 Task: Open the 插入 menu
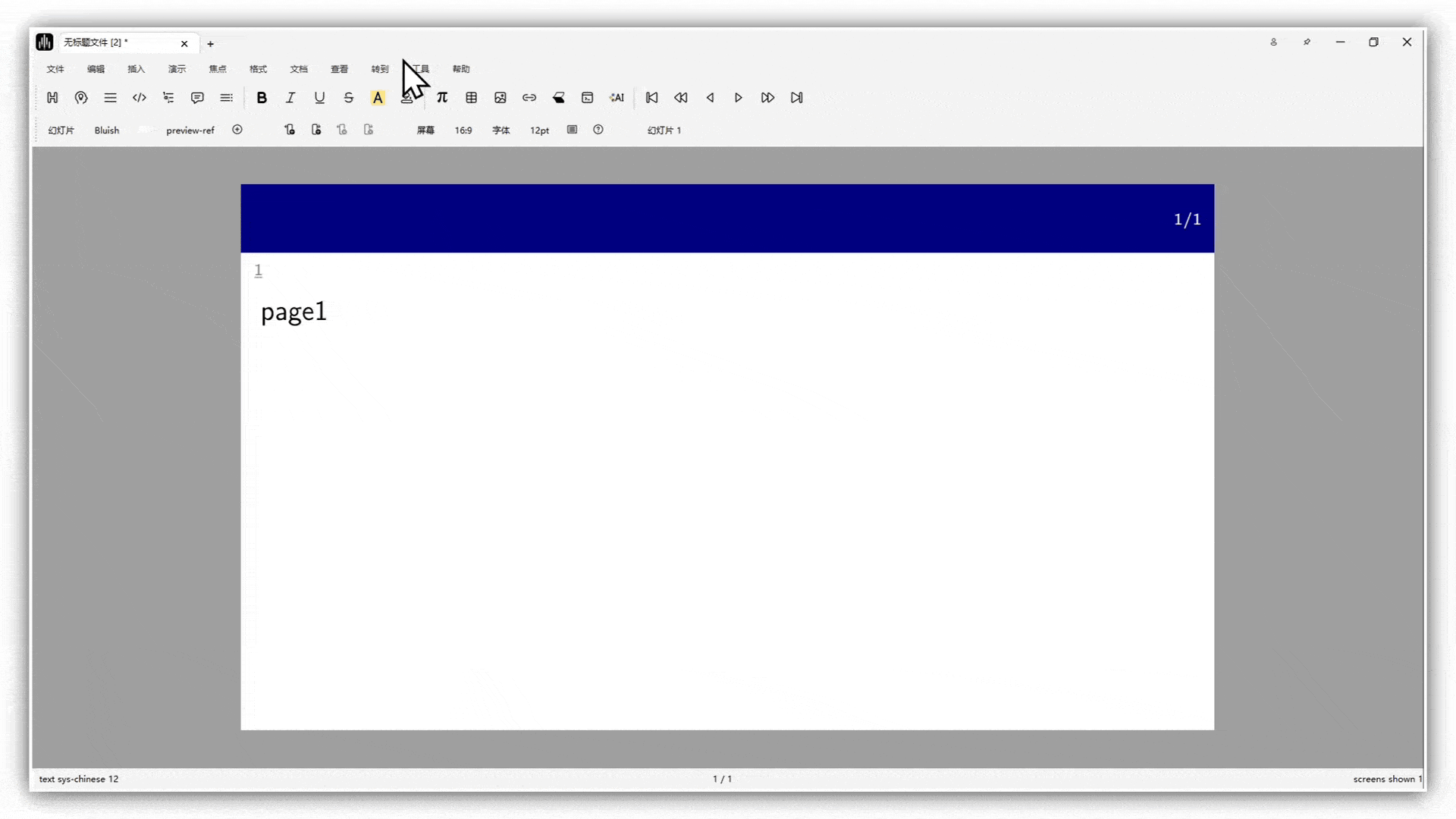click(136, 69)
